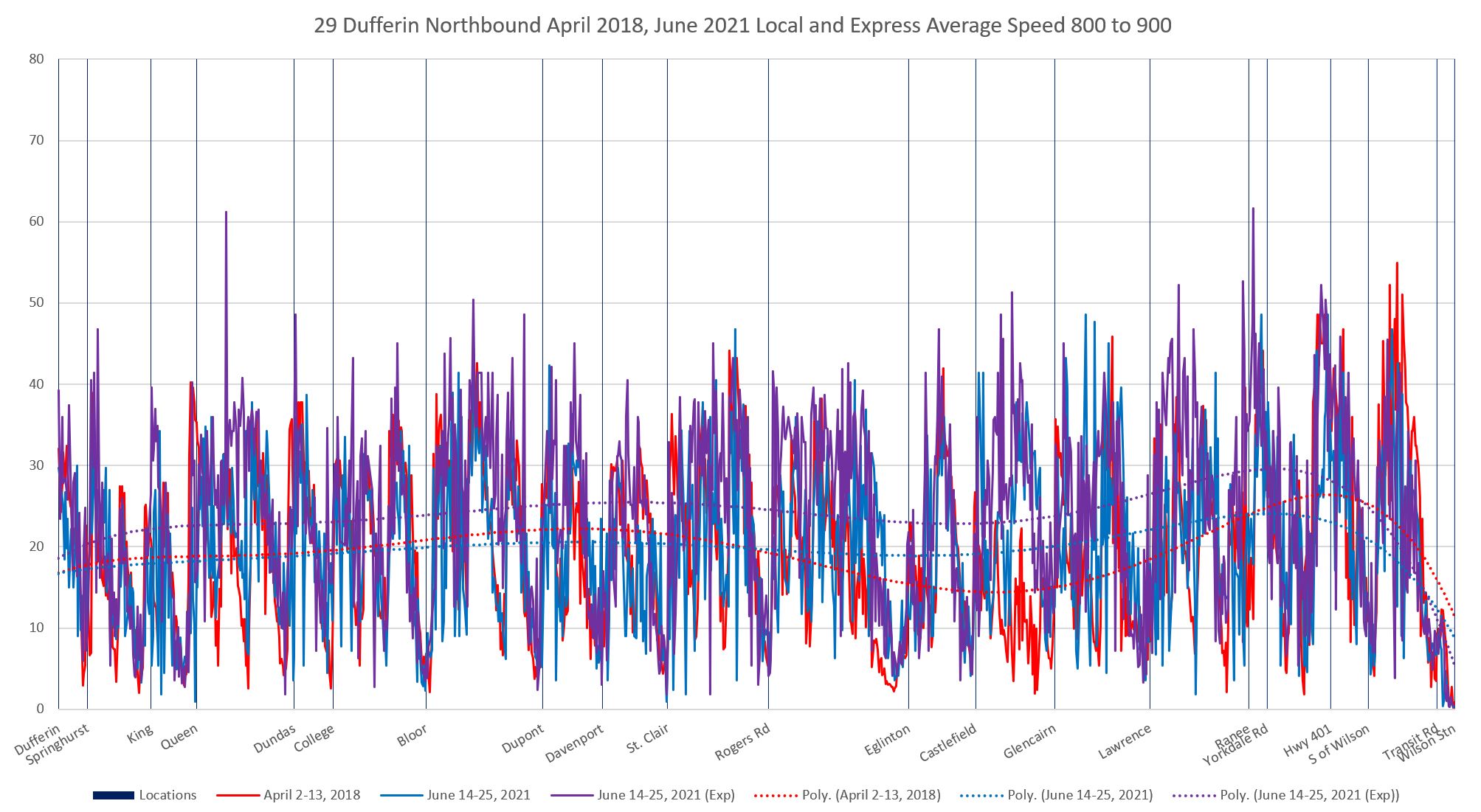Click the Dupont axis label
The image size is (1481, 812).
point(522,739)
